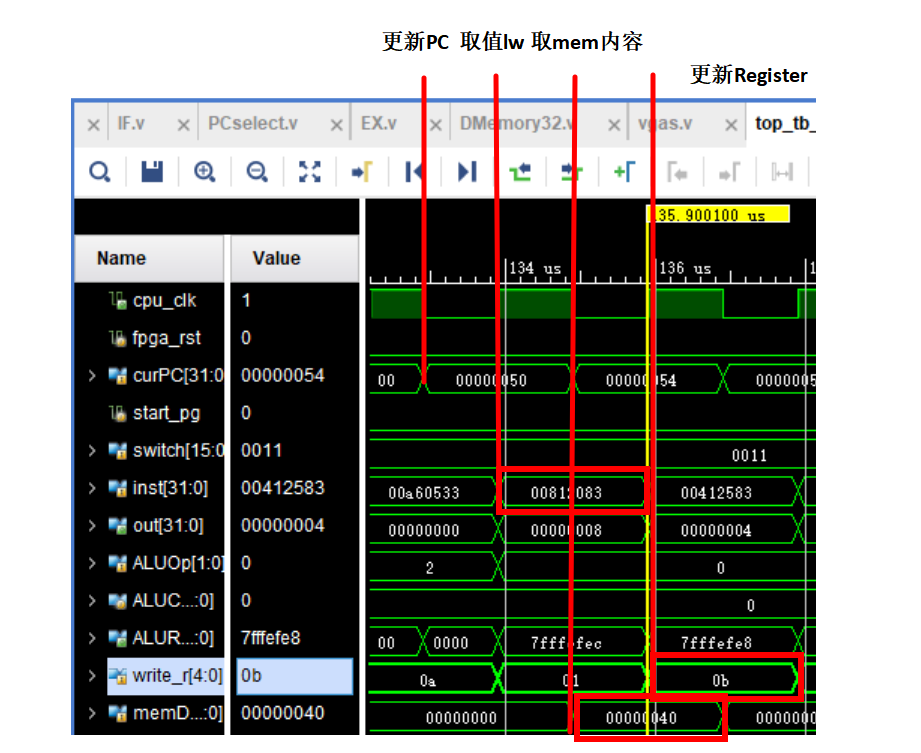Click the 135.900100 us cursor time label
The height and width of the screenshot is (753, 921).
718,215
